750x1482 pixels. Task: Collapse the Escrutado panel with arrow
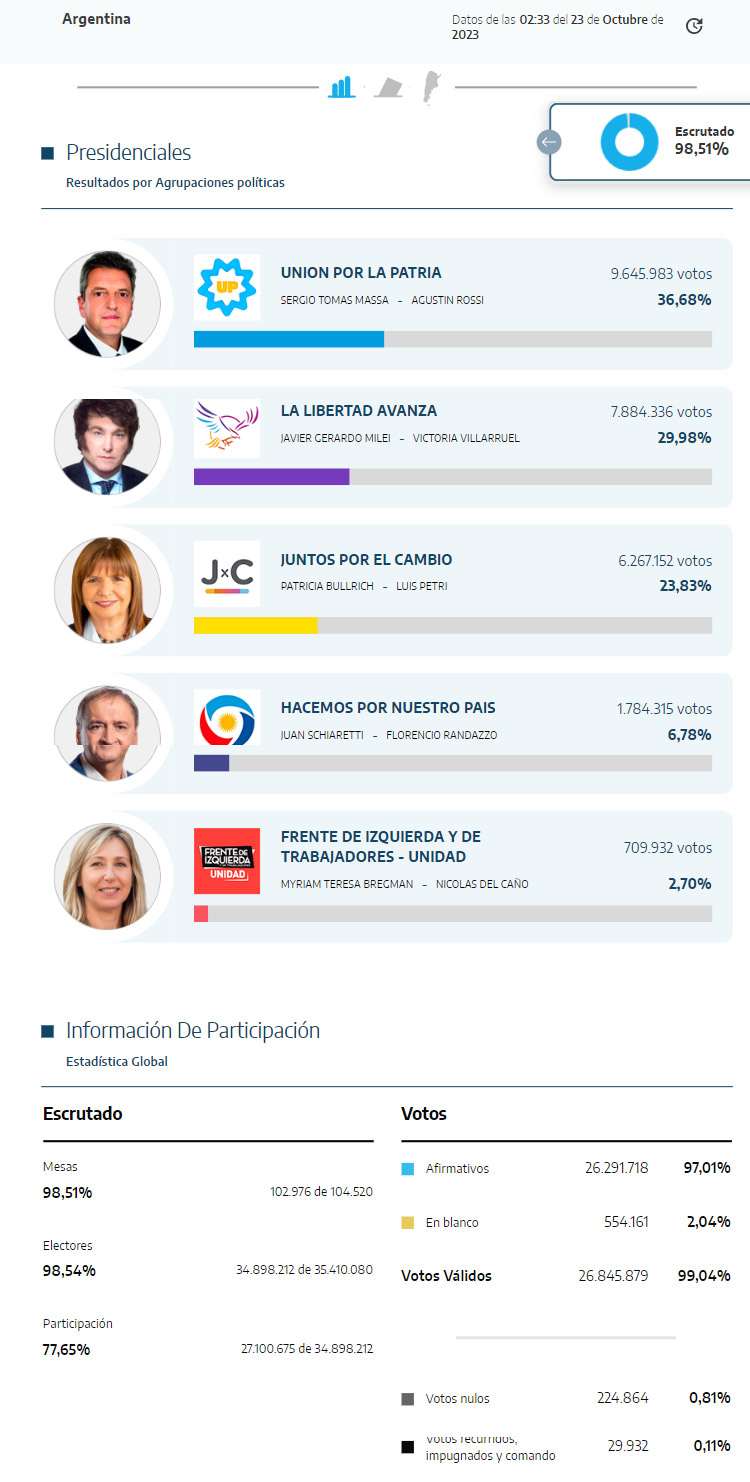click(x=548, y=142)
